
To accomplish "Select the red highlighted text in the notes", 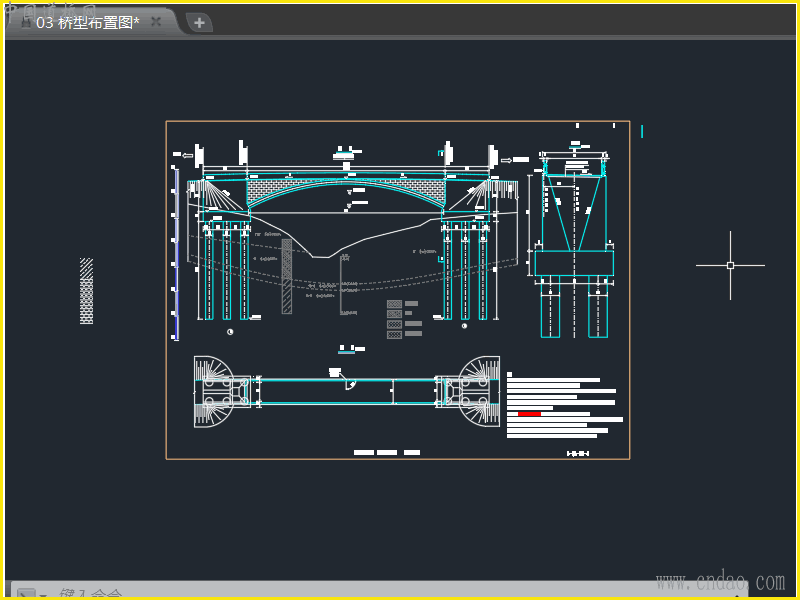I will 529,413.
